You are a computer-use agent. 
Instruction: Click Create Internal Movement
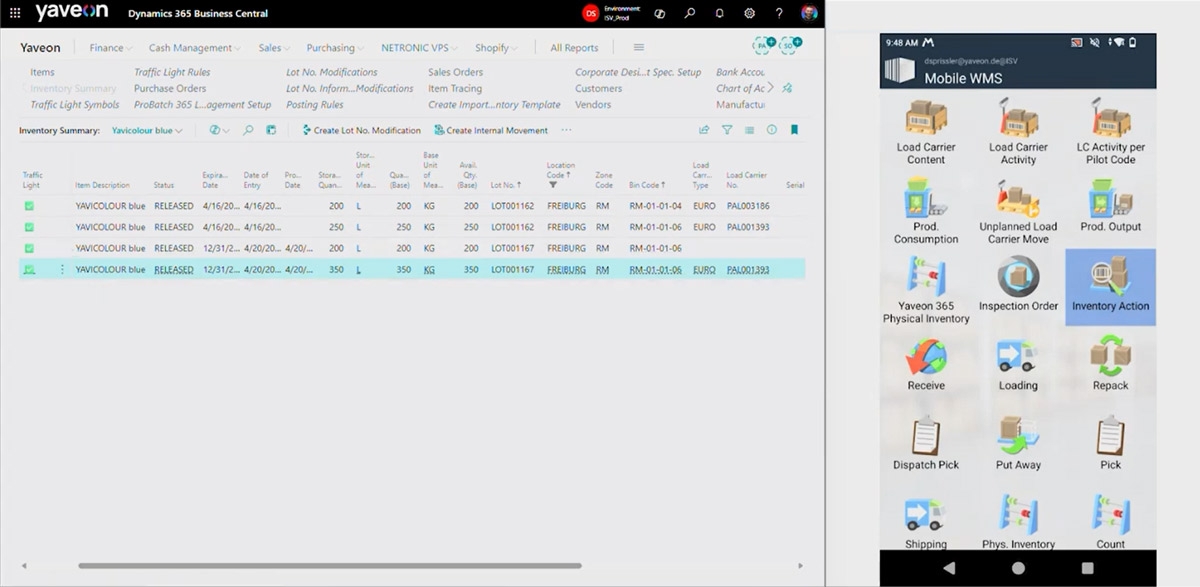click(x=491, y=130)
